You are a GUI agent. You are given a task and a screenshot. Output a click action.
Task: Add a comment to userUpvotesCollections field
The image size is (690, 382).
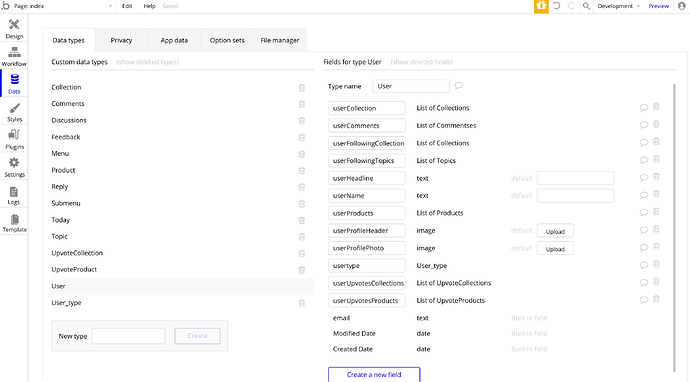[644, 283]
